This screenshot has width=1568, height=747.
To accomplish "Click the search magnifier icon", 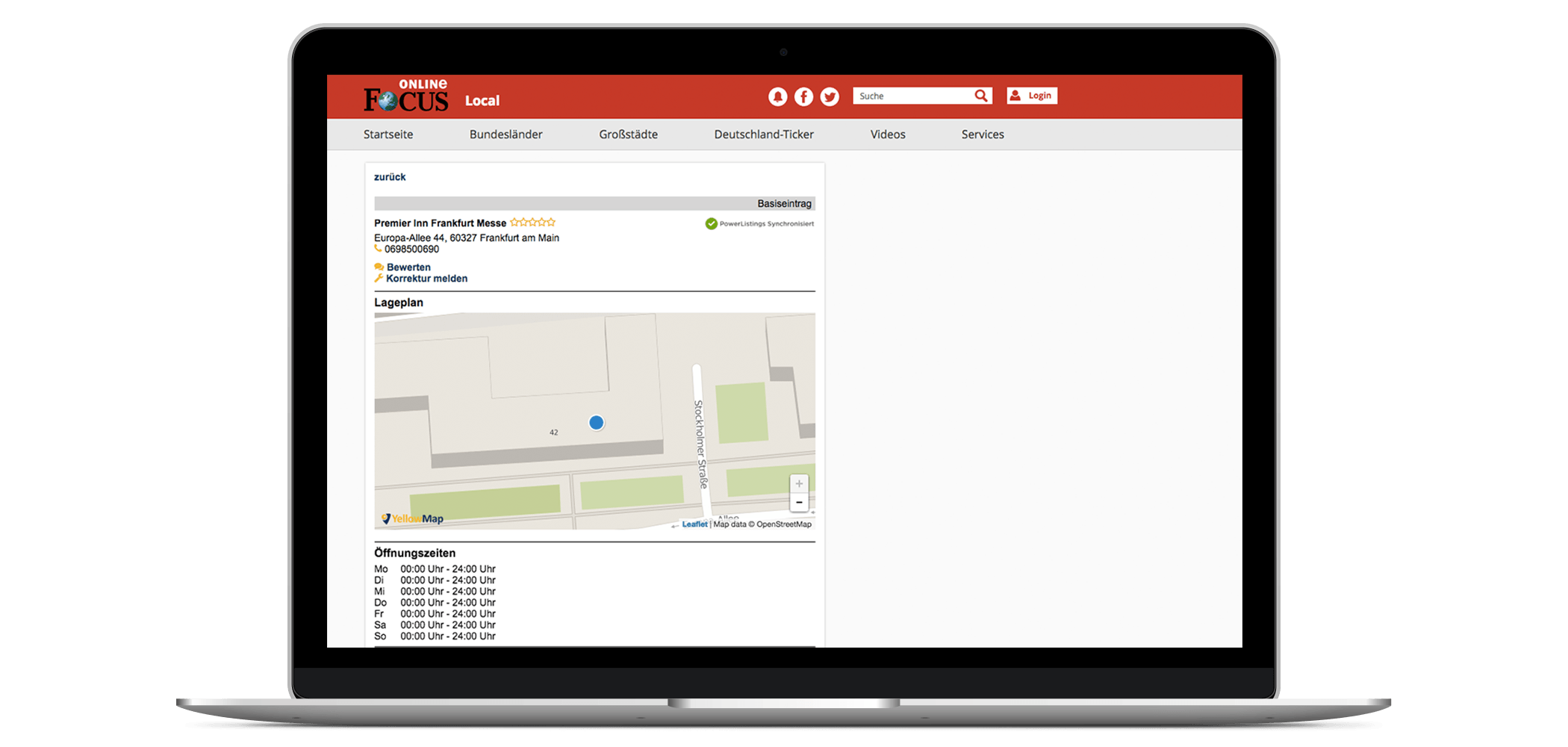I will [981, 96].
